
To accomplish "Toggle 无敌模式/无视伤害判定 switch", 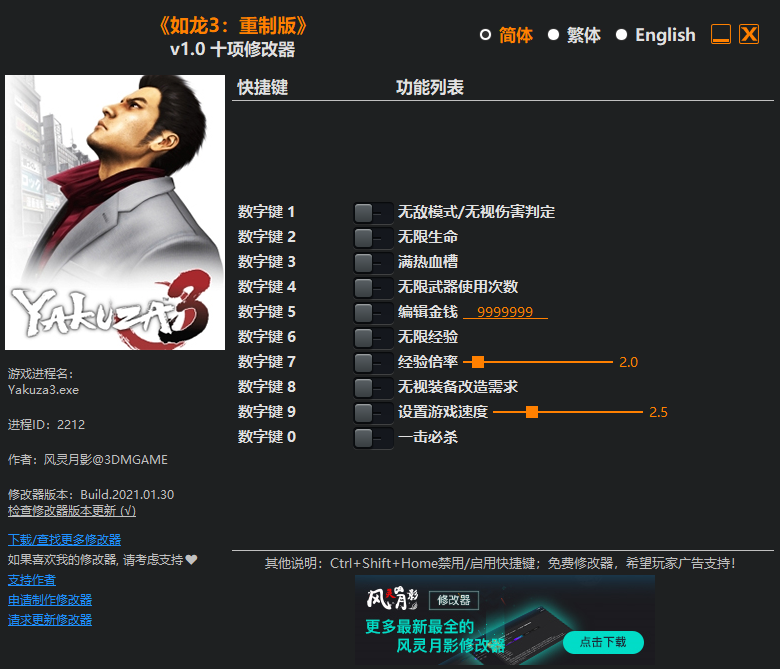I will [x=372, y=212].
